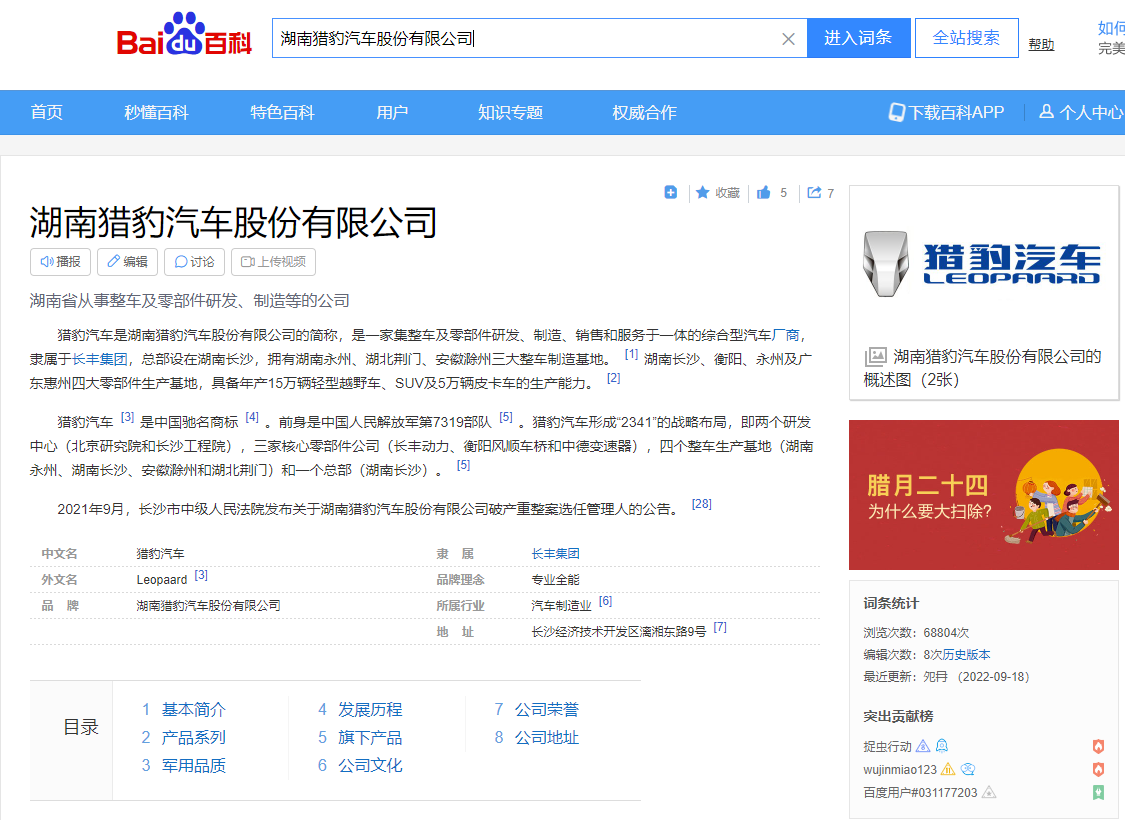Click the gallery image icon beside 概述图
Screen dimensions: 1125x820
875,357
